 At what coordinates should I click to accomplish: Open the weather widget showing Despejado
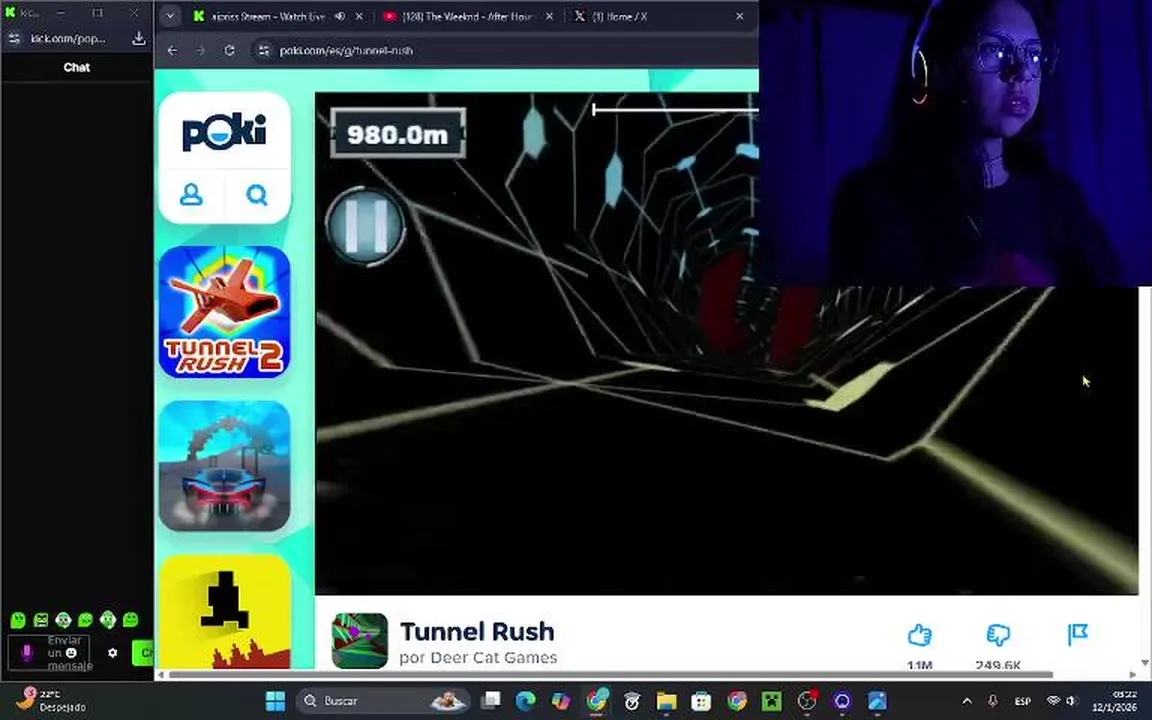point(51,701)
